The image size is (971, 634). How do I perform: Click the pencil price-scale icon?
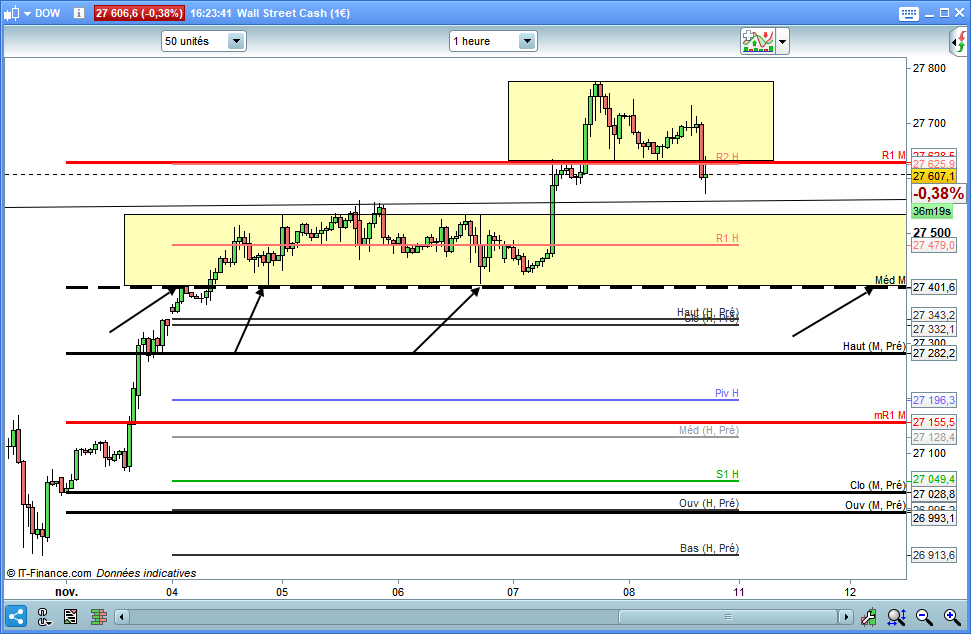coord(868,617)
